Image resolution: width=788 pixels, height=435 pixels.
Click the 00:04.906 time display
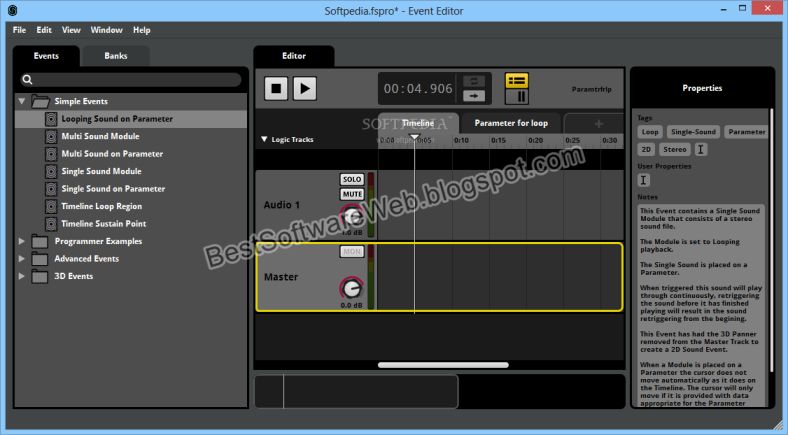(x=418, y=89)
